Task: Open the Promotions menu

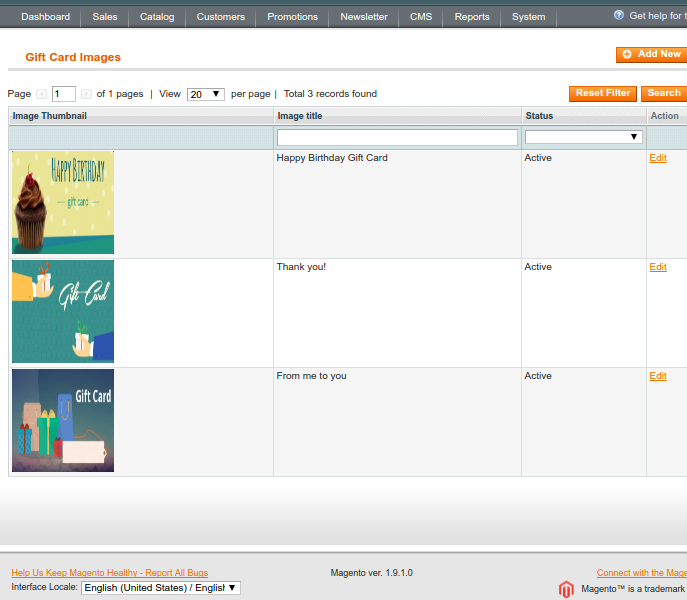Action: (292, 17)
